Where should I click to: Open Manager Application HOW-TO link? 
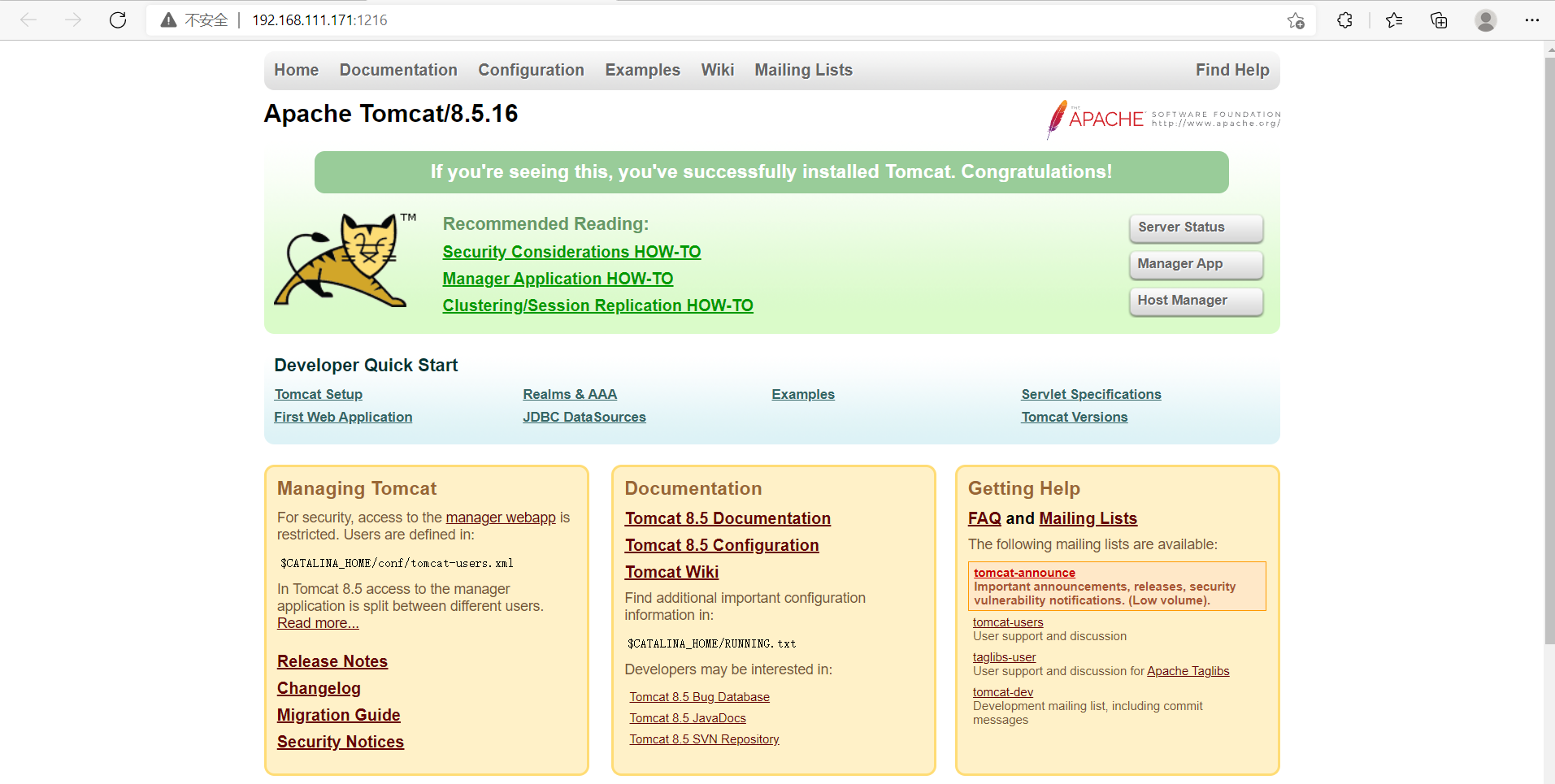click(x=558, y=279)
